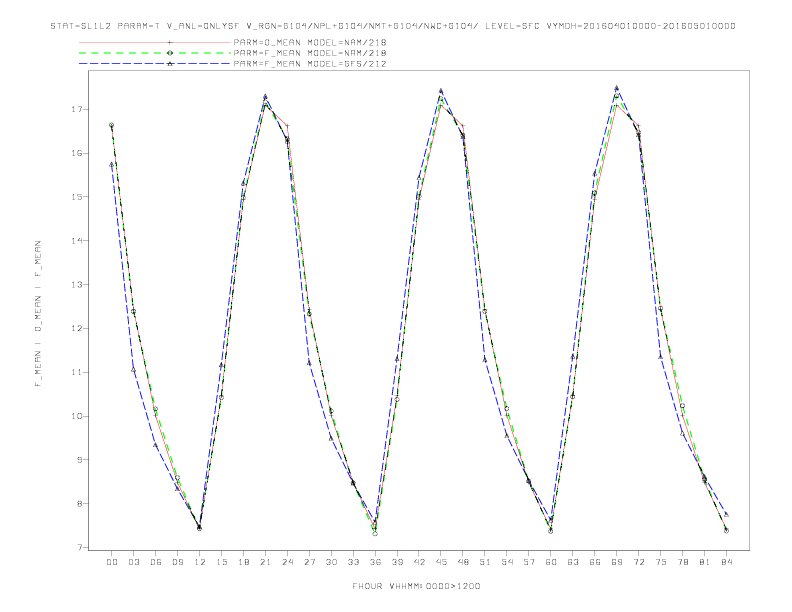The image size is (792, 612).
Task: Click the red solid legend line sample
Action: [155, 42]
